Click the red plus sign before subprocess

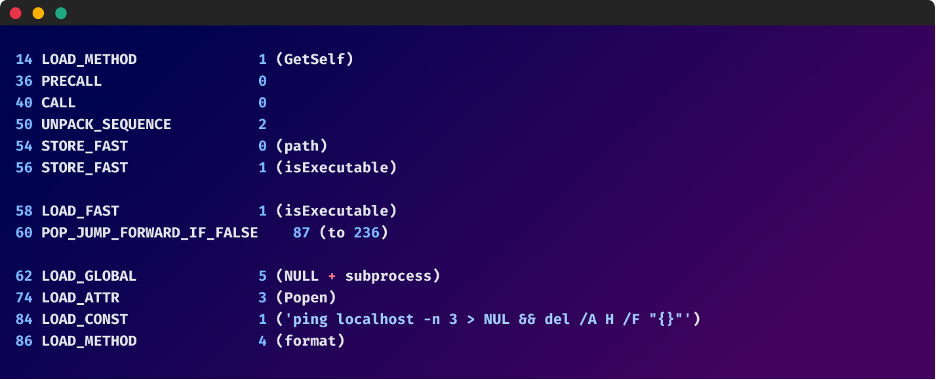332,276
